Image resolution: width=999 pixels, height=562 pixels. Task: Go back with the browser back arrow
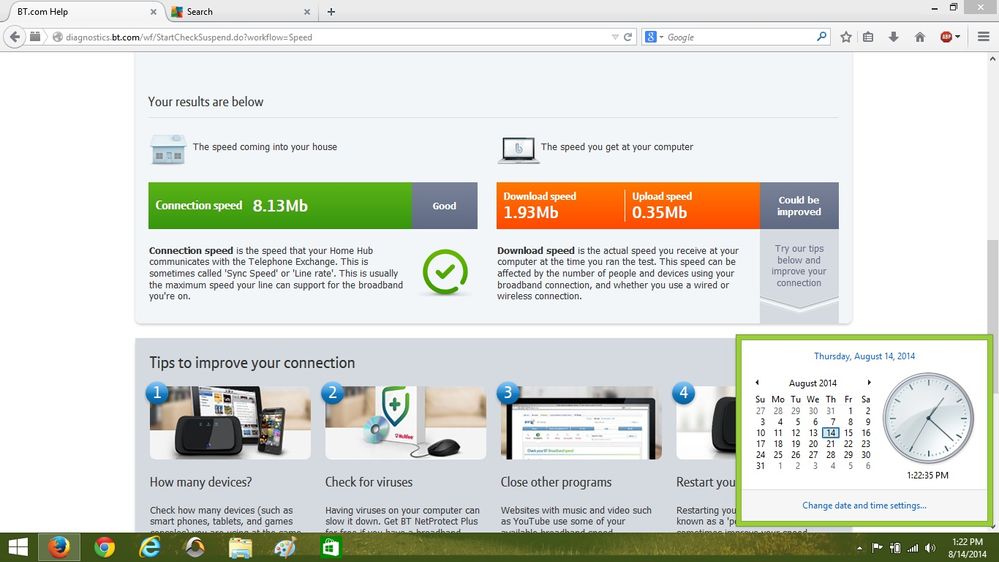pyautogui.click(x=15, y=37)
